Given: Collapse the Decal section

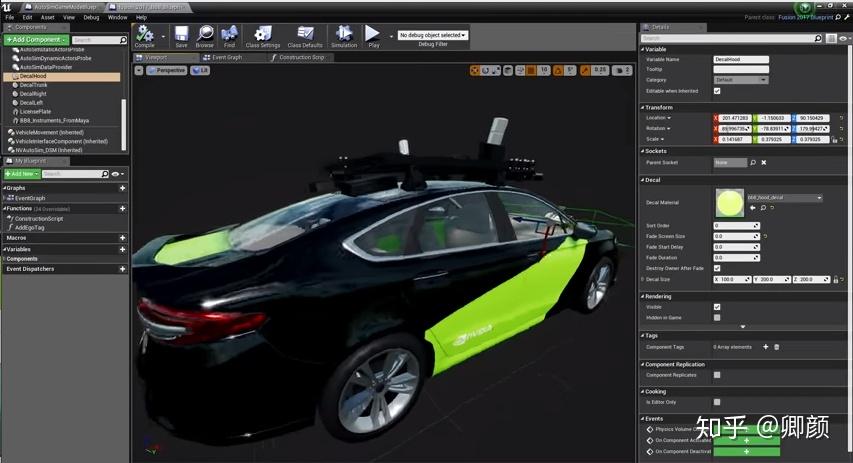Looking at the screenshot, I should coord(642,180).
